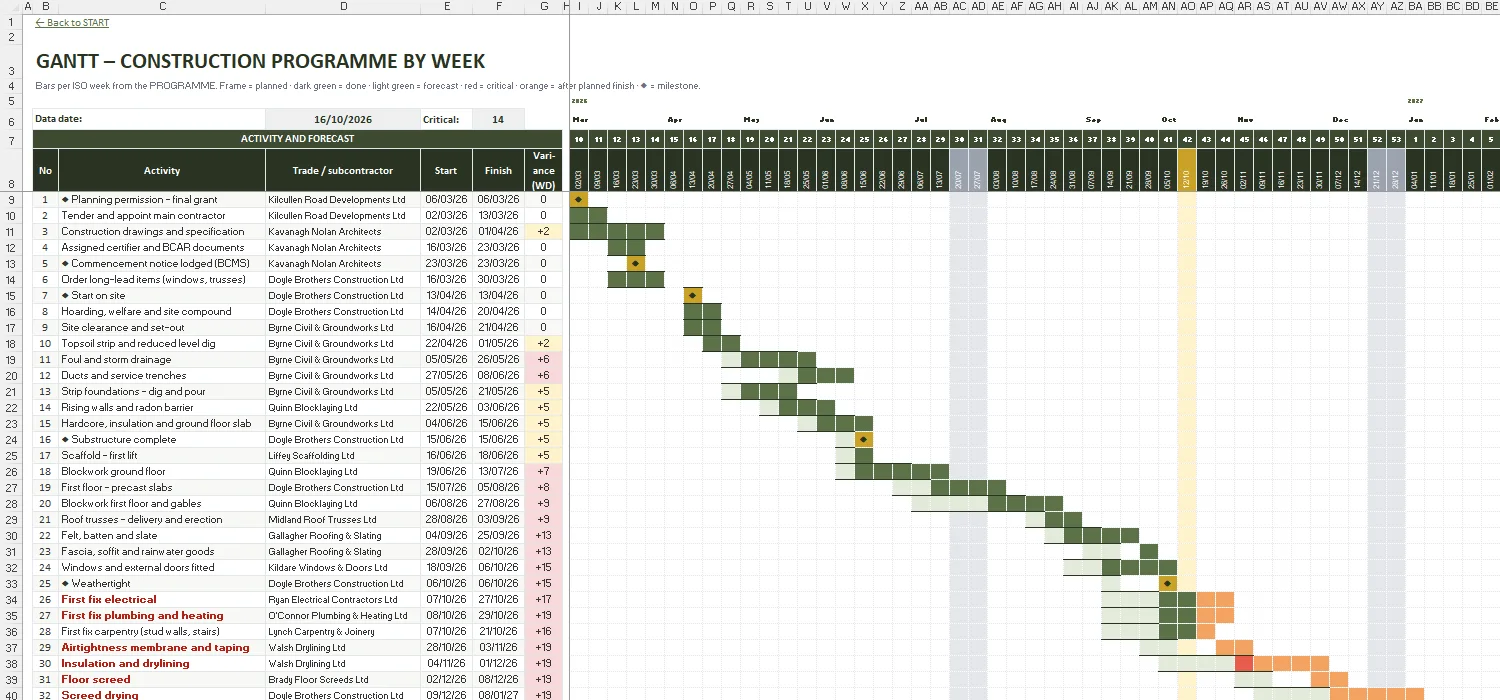Select column header AO
This screenshot has height=700, width=1500.
tap(1187, 6)
